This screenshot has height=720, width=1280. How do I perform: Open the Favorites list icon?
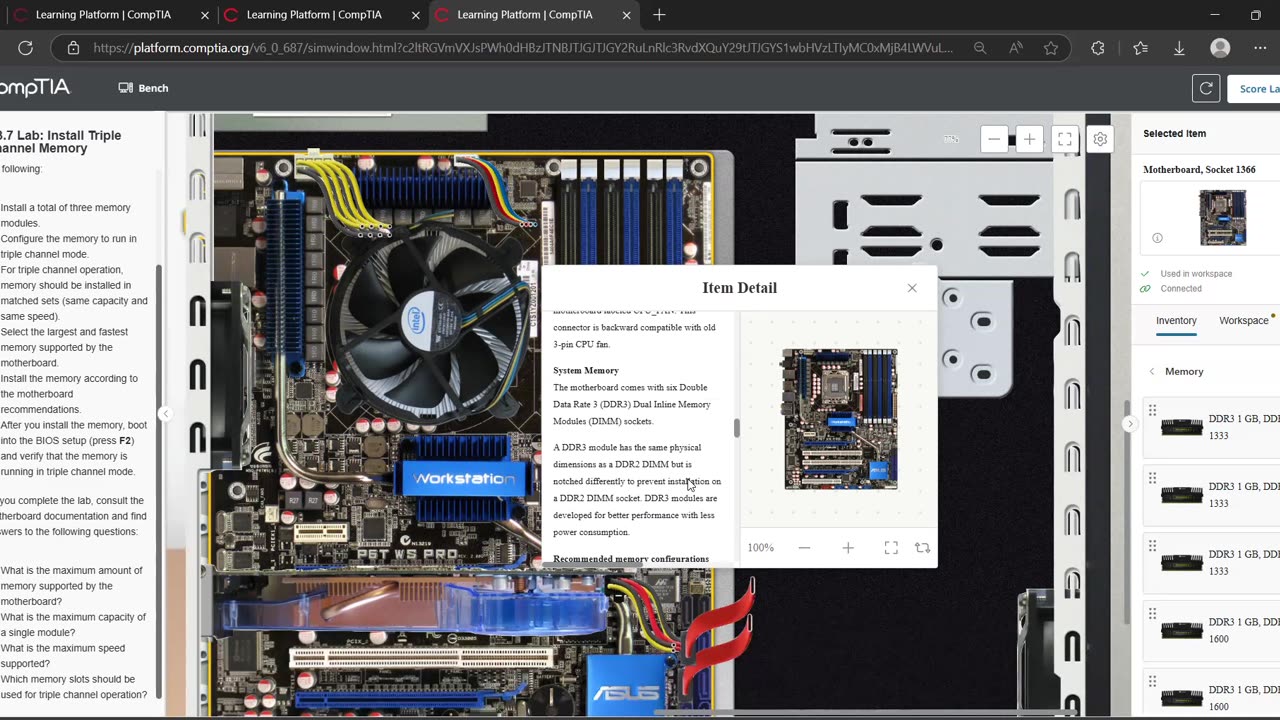(1141, 48)
